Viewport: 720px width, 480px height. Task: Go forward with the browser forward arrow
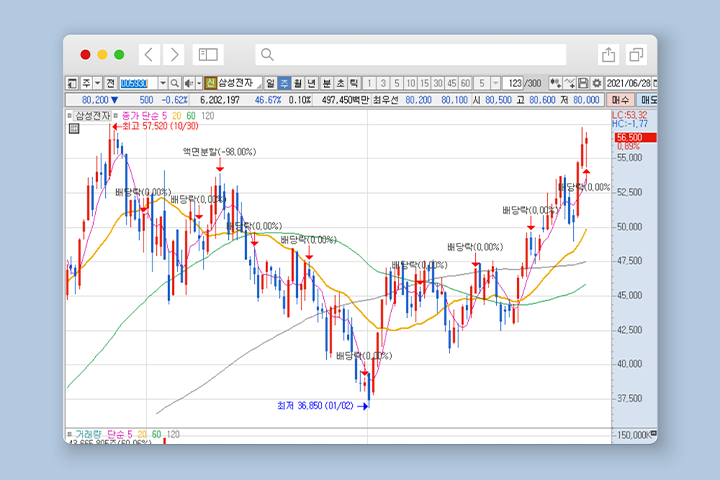click(174, 55)
